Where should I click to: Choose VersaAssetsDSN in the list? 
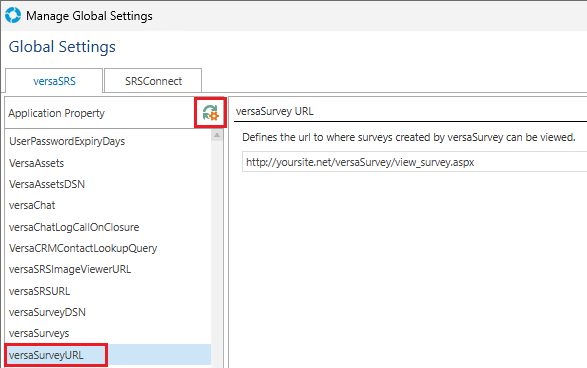pyautogui.click(x=108, y=184)
